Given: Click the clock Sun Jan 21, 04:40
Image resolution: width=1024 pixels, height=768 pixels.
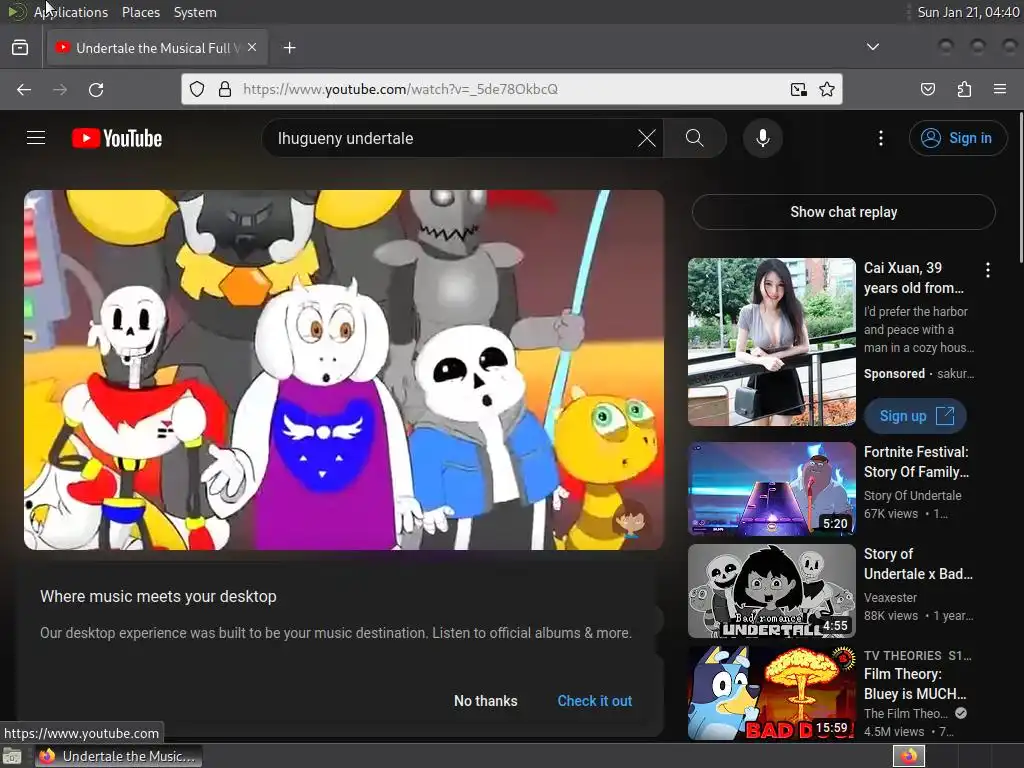Looking at the screenshot, I should (x=968, y=12).
